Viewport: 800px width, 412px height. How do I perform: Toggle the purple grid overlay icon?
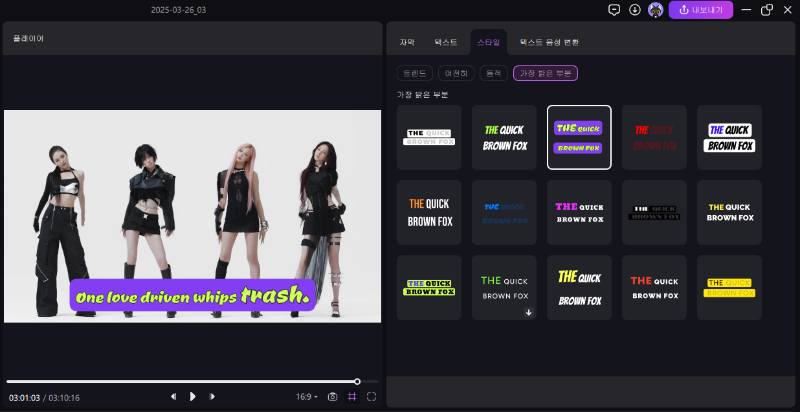click(352, 397)
